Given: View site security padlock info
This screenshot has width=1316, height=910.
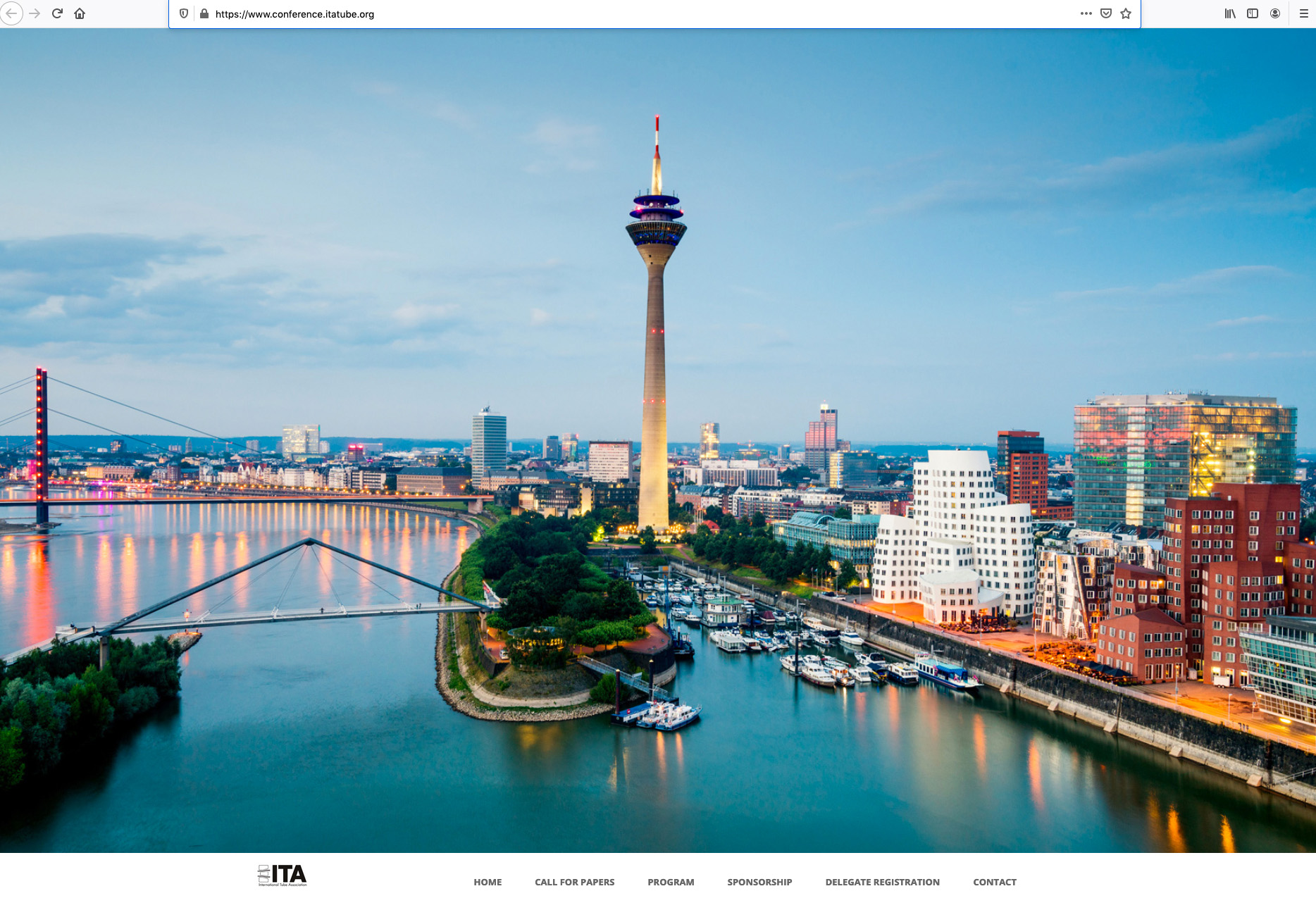Looking at the screenshot, I should (204, 13).
